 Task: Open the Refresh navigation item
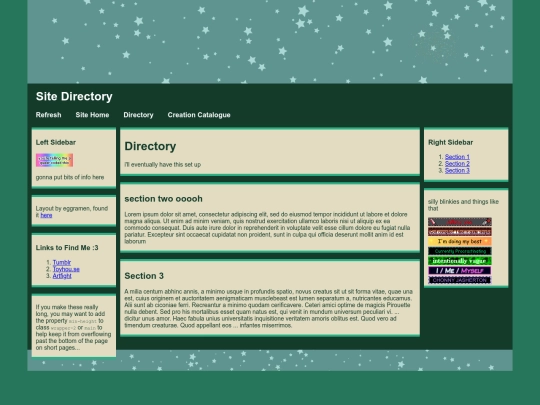49,115
